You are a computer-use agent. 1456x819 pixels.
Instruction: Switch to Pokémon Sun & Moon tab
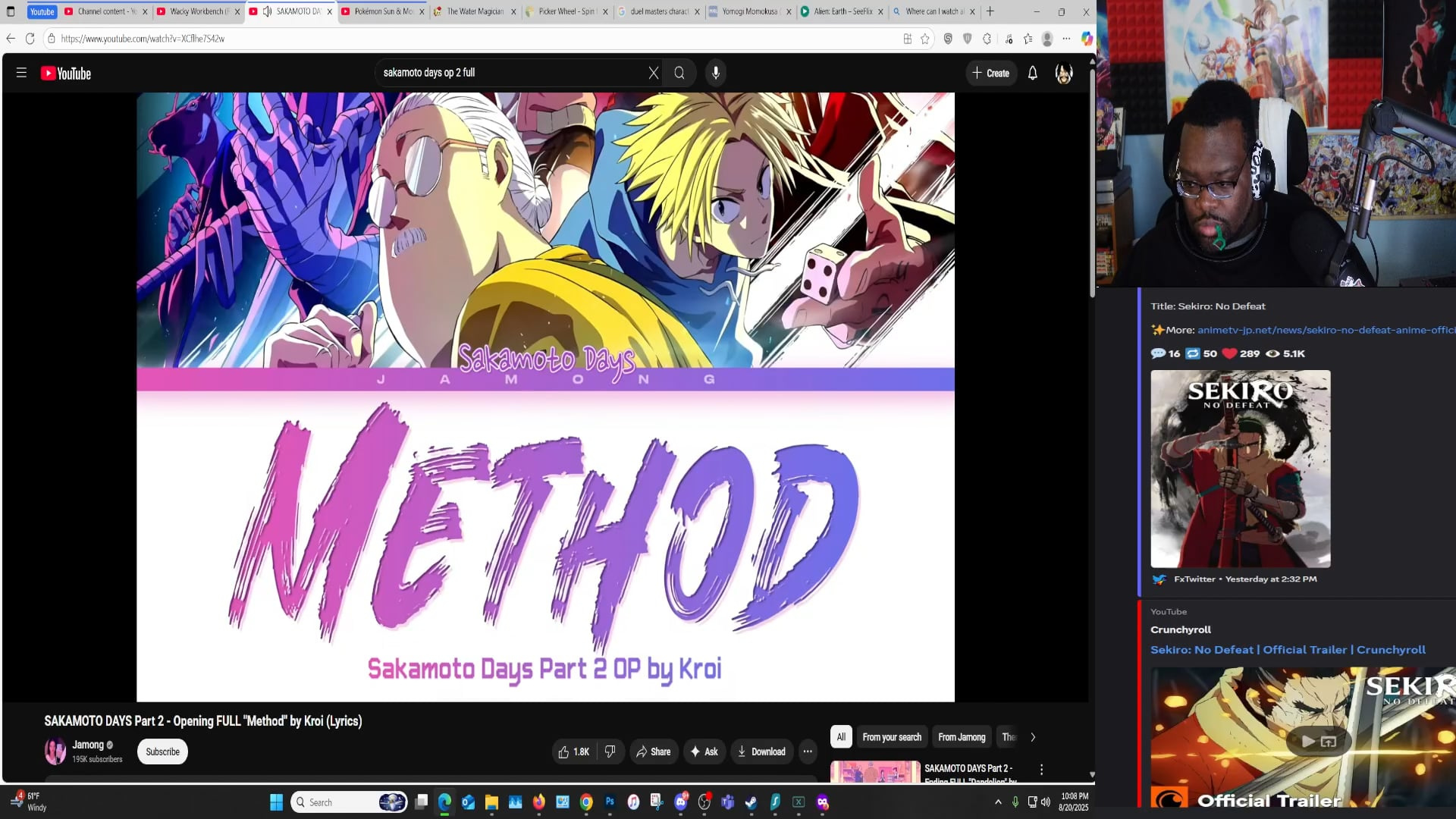tap(383, 11)
